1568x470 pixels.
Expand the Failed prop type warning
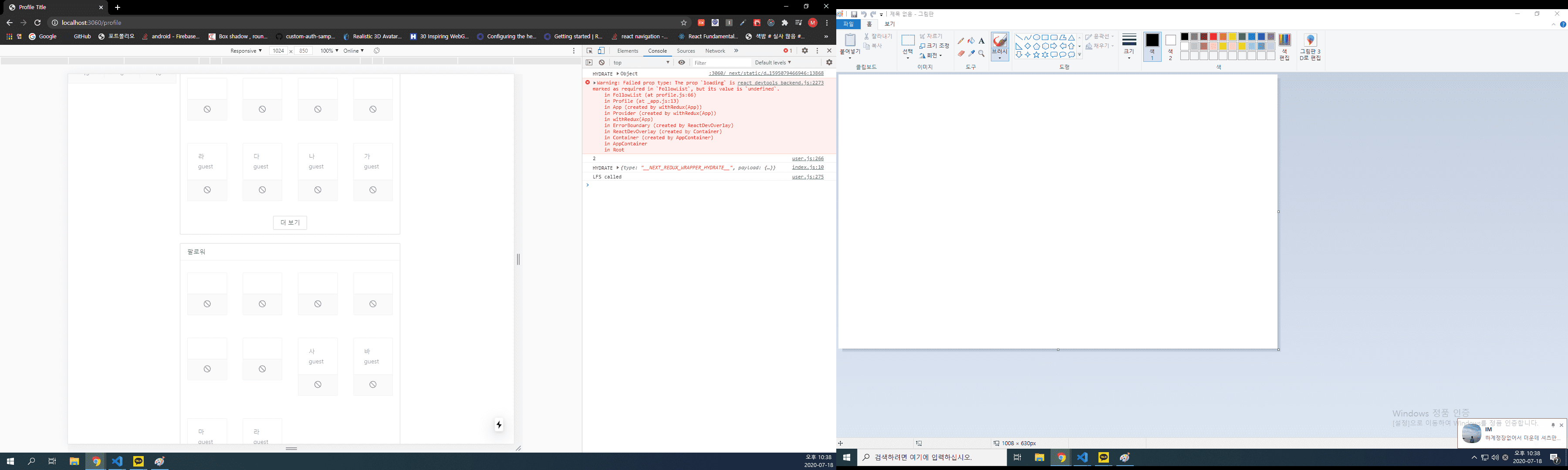click(595, 83)
